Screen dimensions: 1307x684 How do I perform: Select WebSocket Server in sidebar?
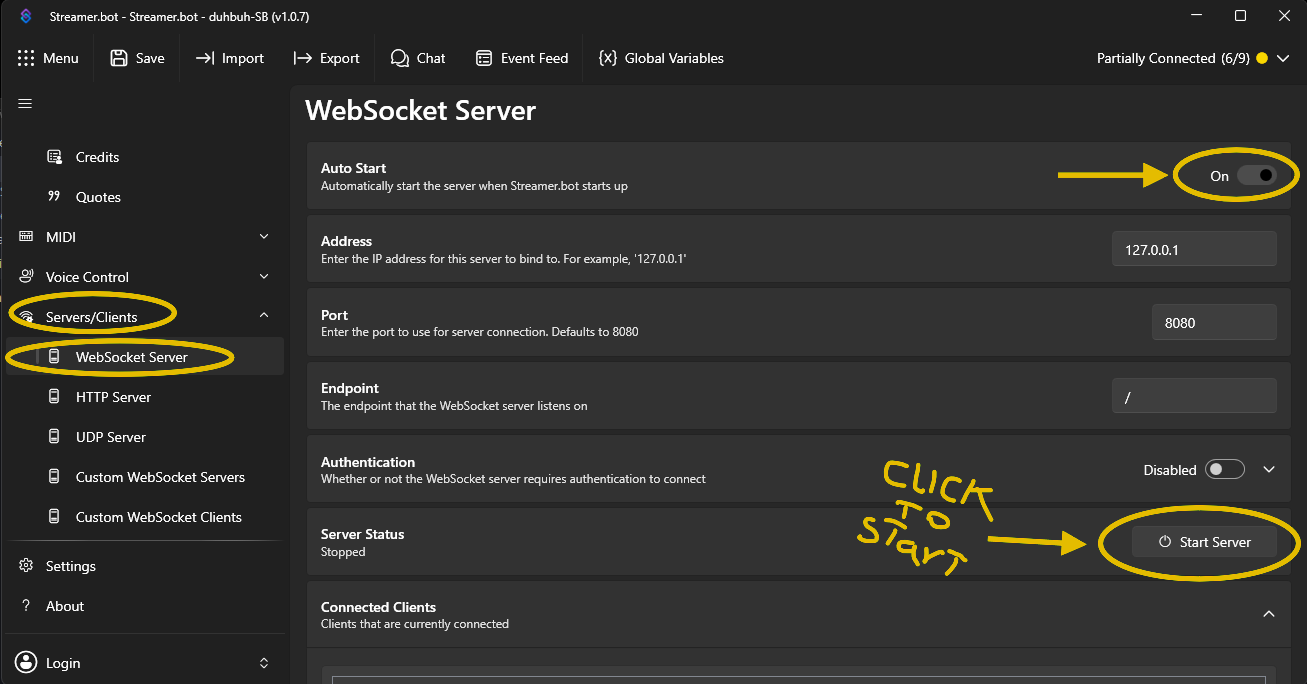[x=146, y=357]
